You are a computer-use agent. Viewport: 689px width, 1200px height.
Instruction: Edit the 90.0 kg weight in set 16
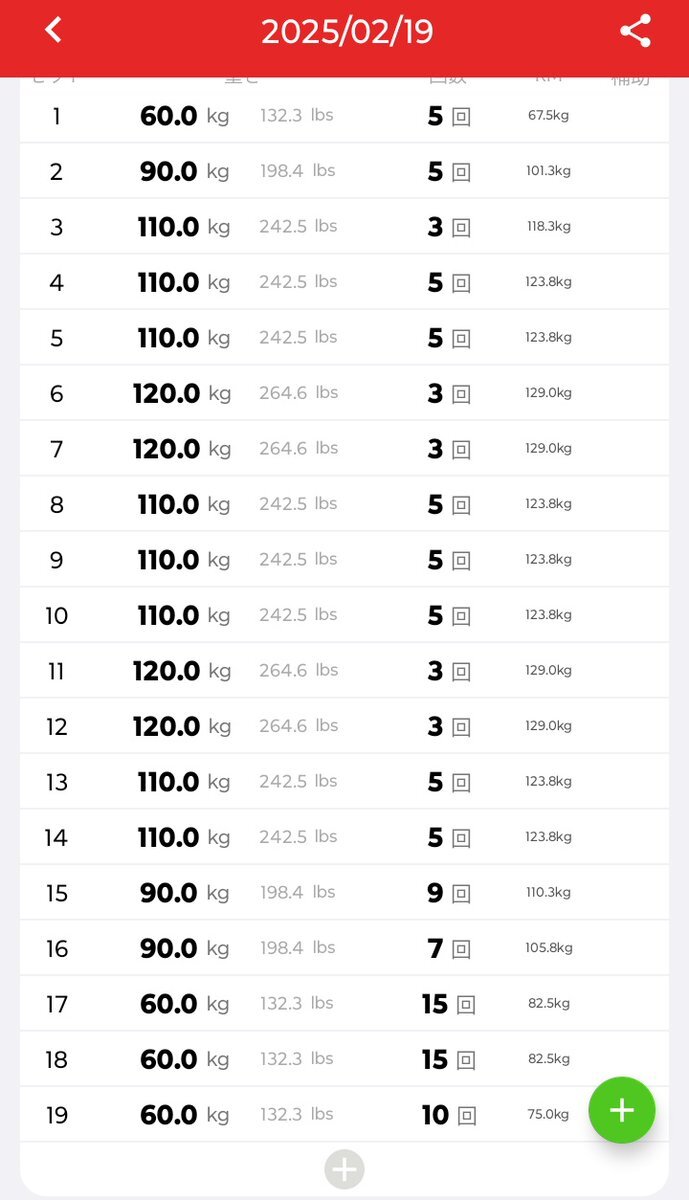click(168, 948)
